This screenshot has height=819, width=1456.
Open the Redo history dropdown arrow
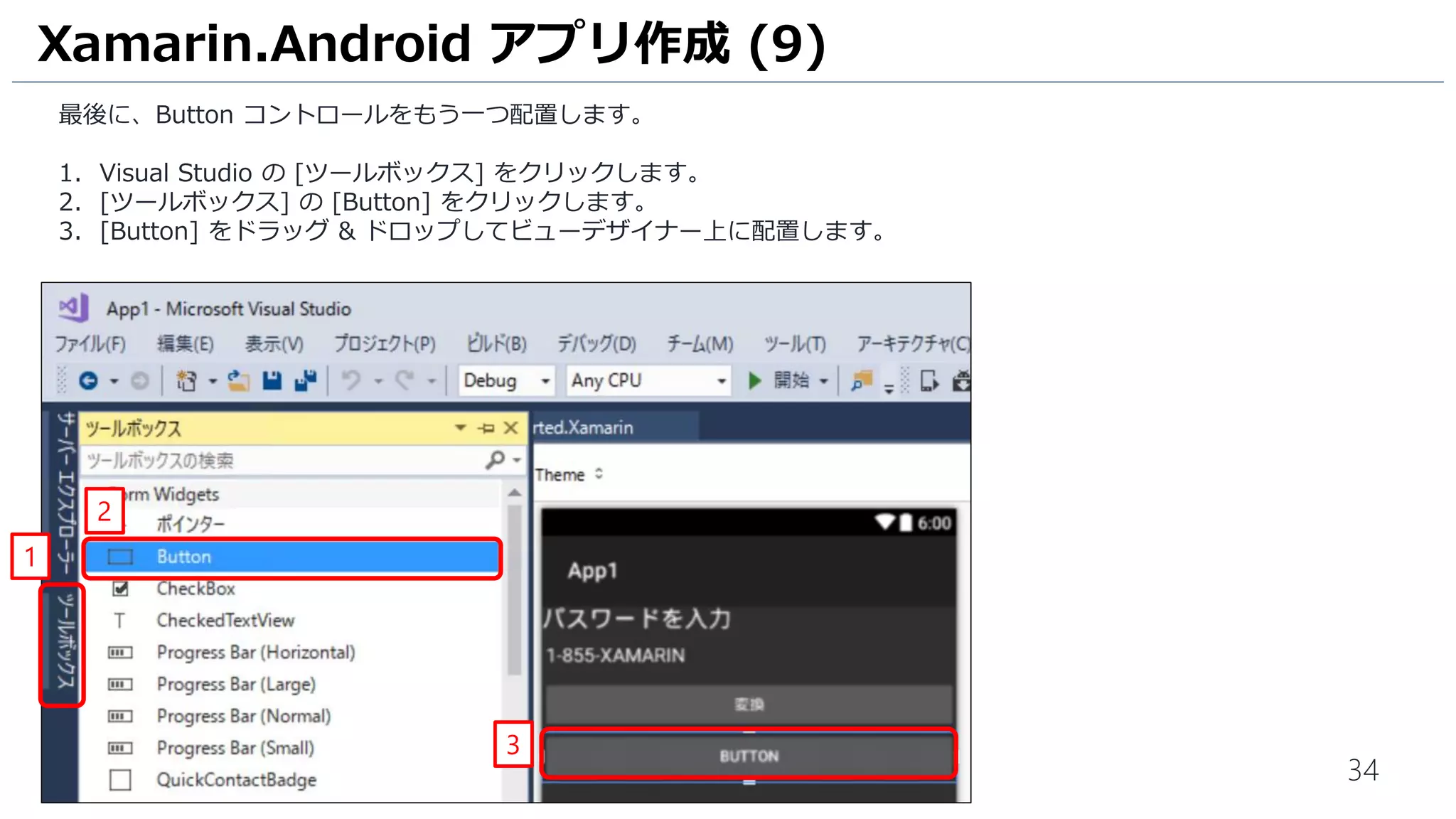[x=432, y=382]
